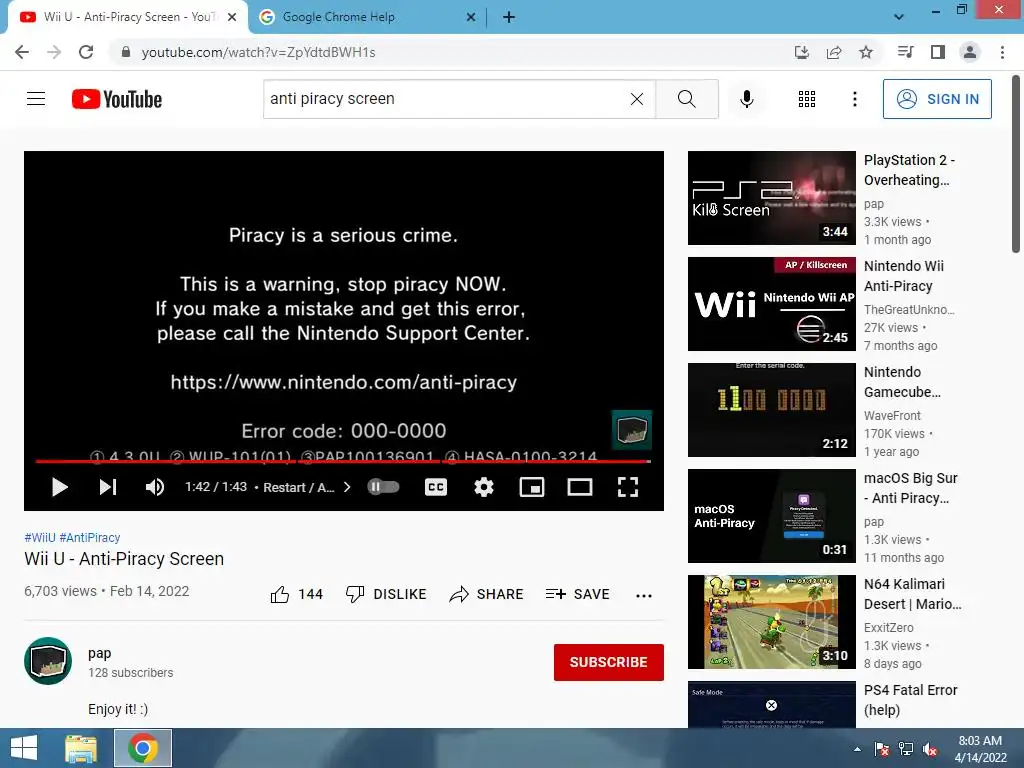
Task: Open YouTube settings three-dot menu
Action: pos(854,99)
